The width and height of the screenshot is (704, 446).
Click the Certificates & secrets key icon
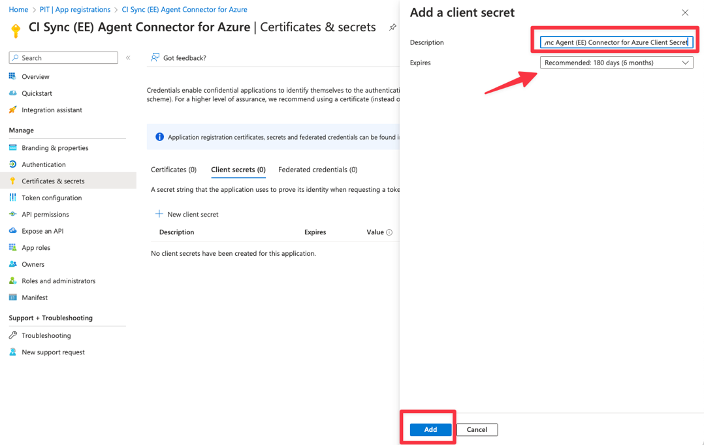(x=13, y=181)
